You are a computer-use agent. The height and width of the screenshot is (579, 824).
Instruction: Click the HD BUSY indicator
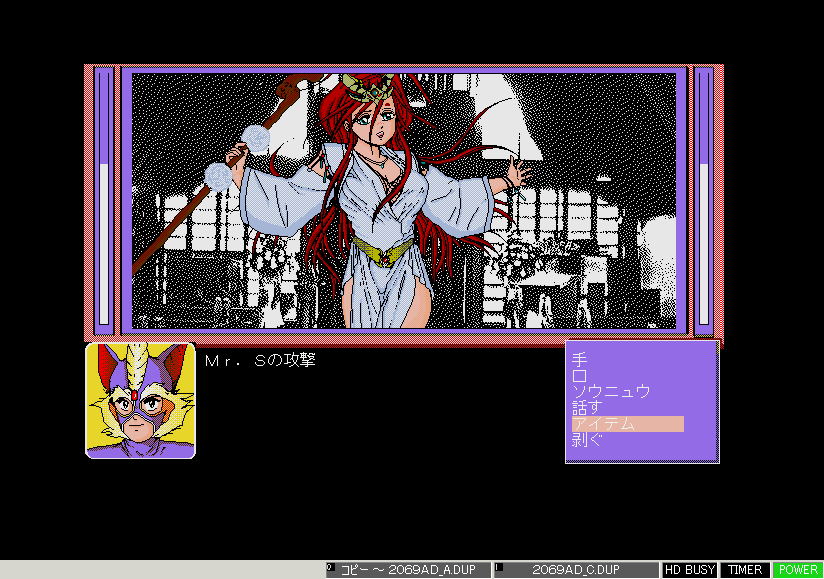click(x=690, y=570)
